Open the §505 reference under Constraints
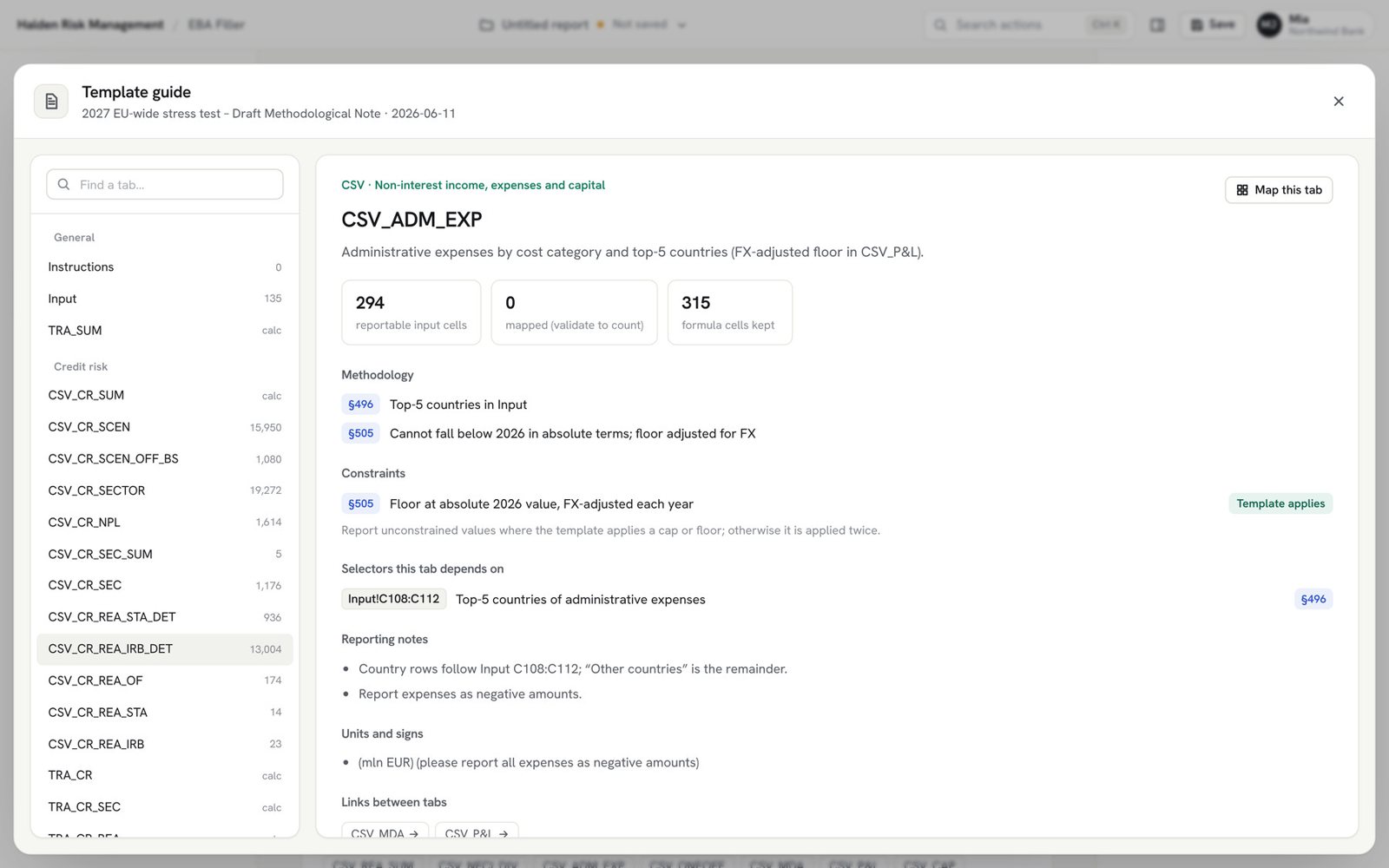 pos(360,503)
